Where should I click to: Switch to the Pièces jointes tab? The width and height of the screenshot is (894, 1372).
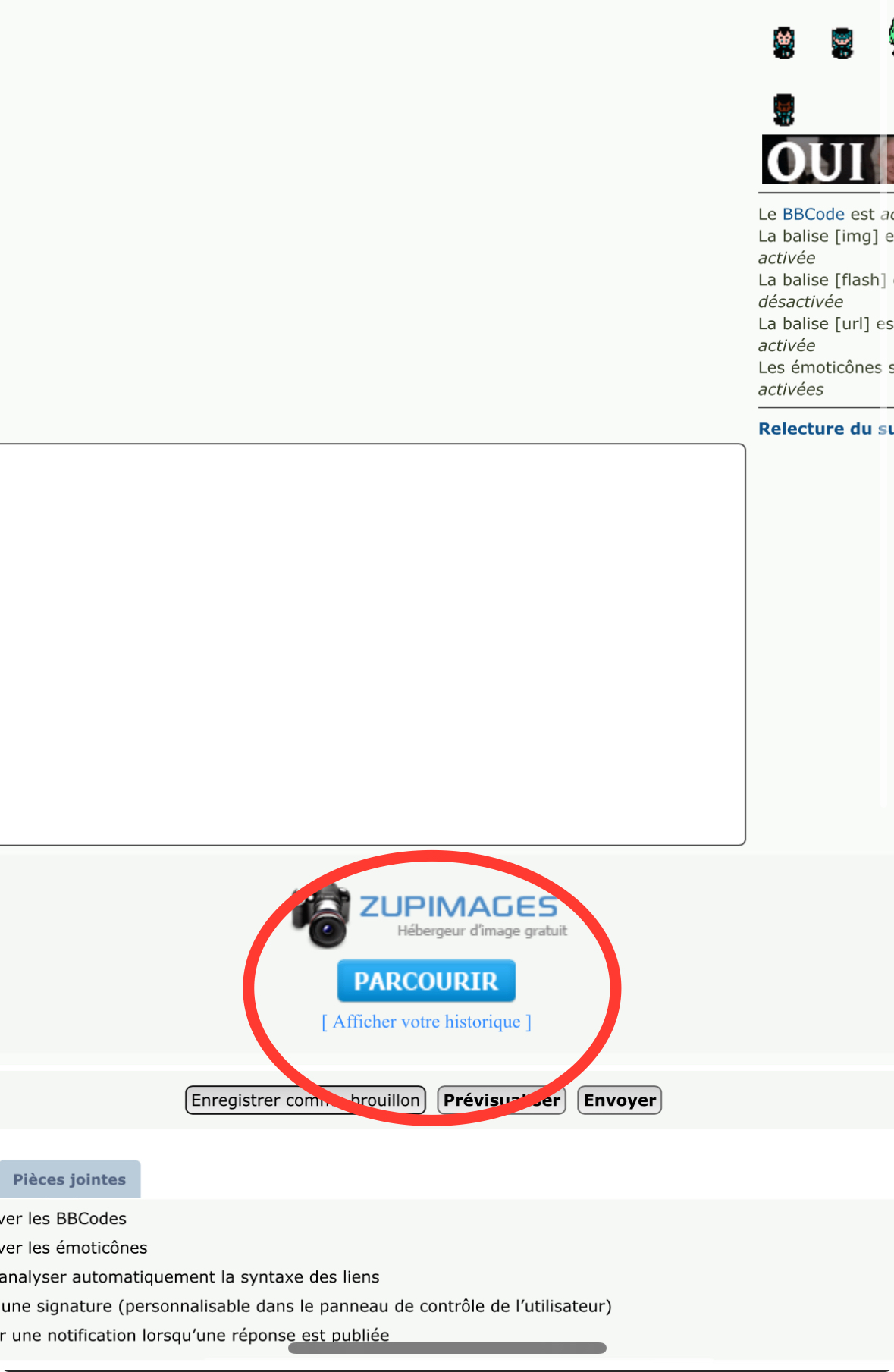pos(70,1179)
